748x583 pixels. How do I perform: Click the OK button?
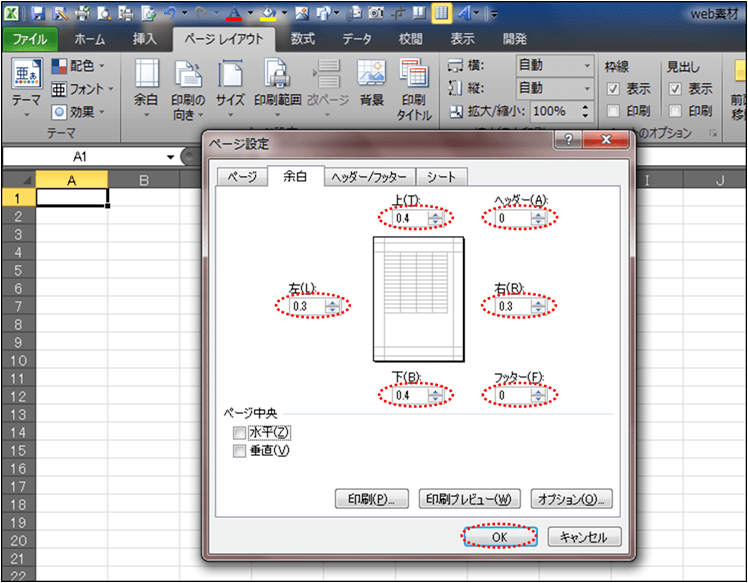tap(500, 537)
